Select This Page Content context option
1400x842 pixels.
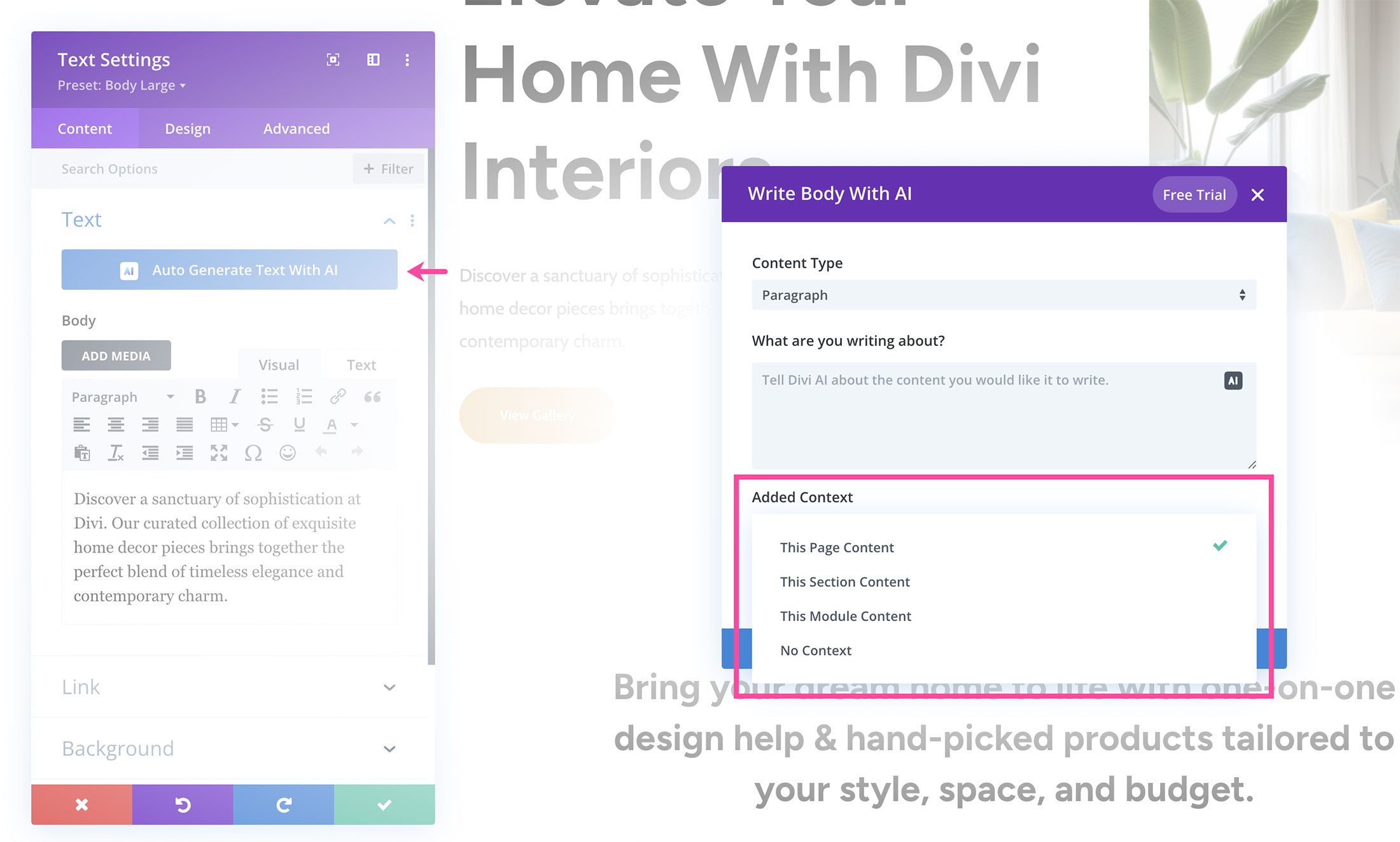click(x=837, y=547)
